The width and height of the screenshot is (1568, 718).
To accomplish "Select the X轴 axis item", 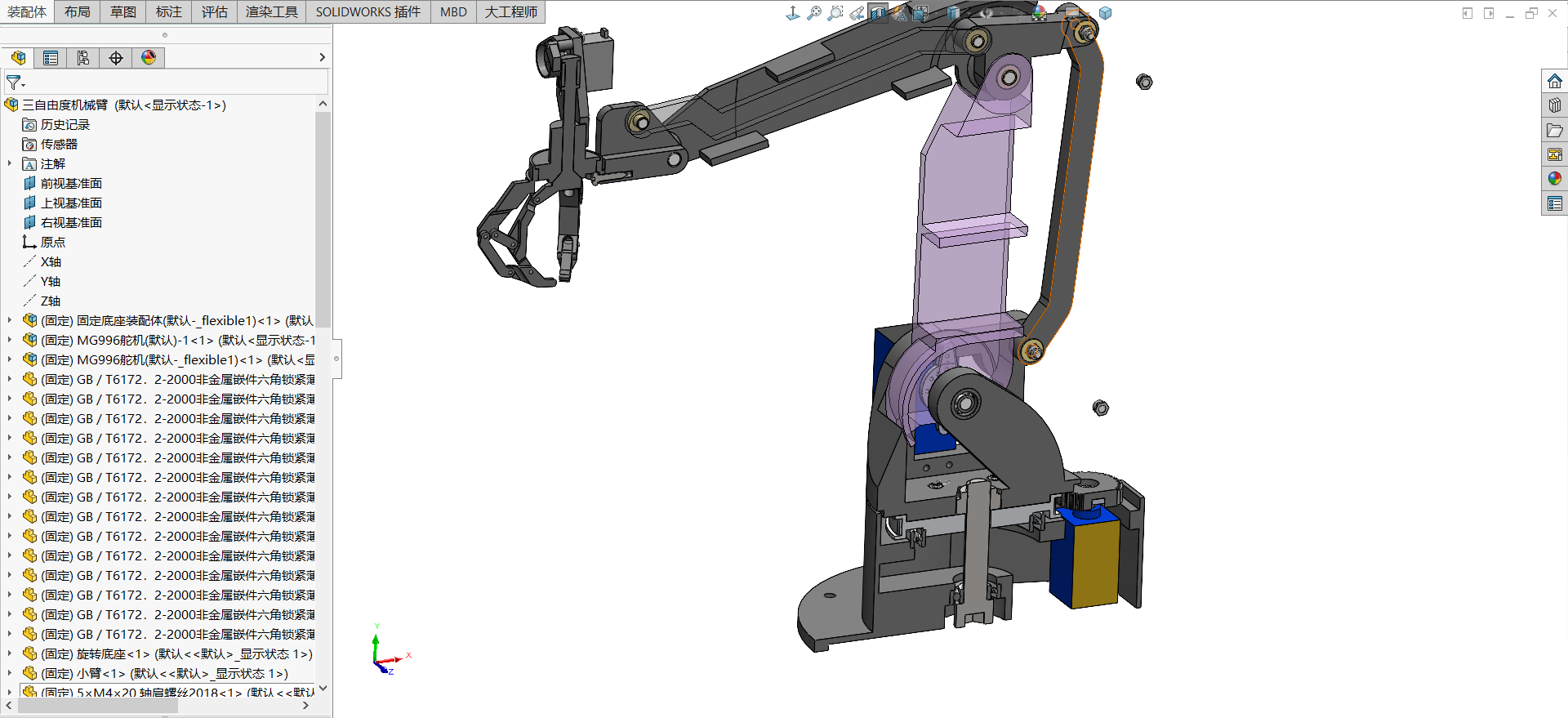I will tap(42, 261).
